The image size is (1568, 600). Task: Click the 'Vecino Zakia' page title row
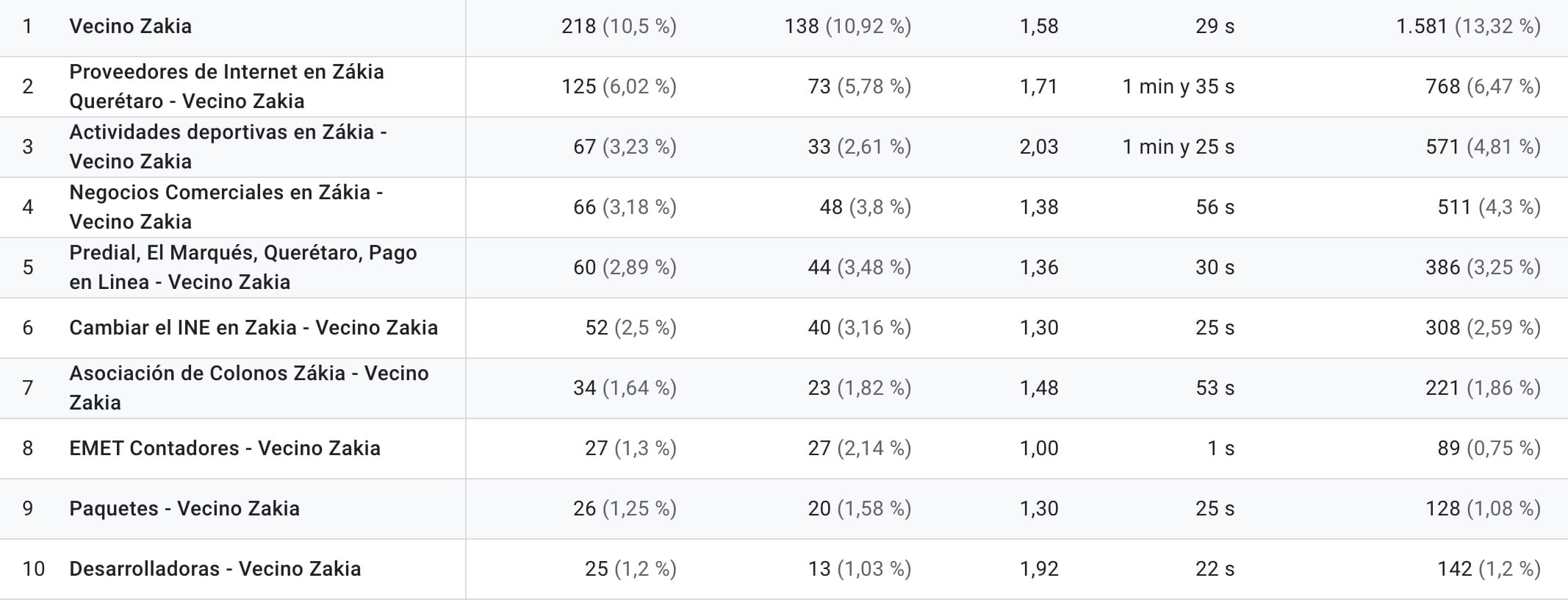pyautogui.click(x=130, y=26)
